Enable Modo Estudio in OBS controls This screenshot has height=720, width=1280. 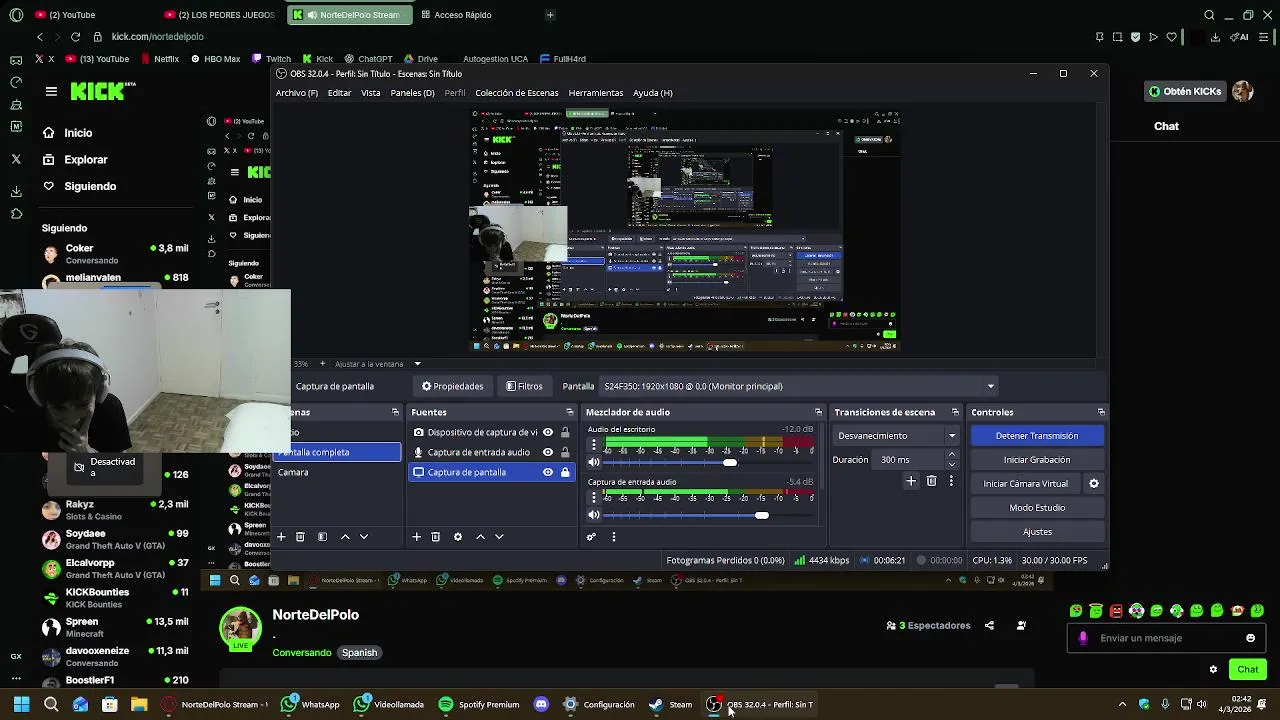click(x=1037, y=508)
